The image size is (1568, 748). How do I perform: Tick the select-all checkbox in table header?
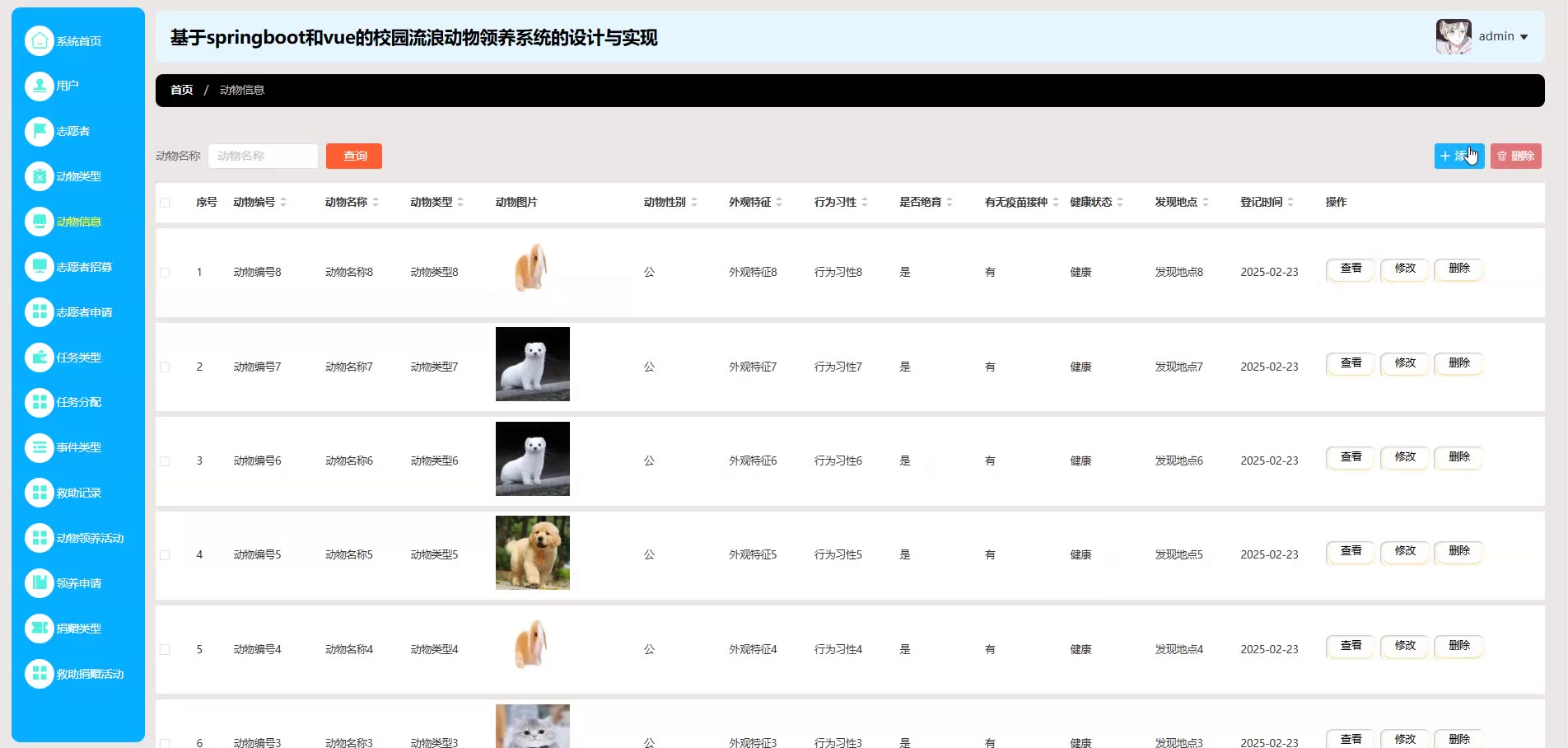[x=165, y=203]
